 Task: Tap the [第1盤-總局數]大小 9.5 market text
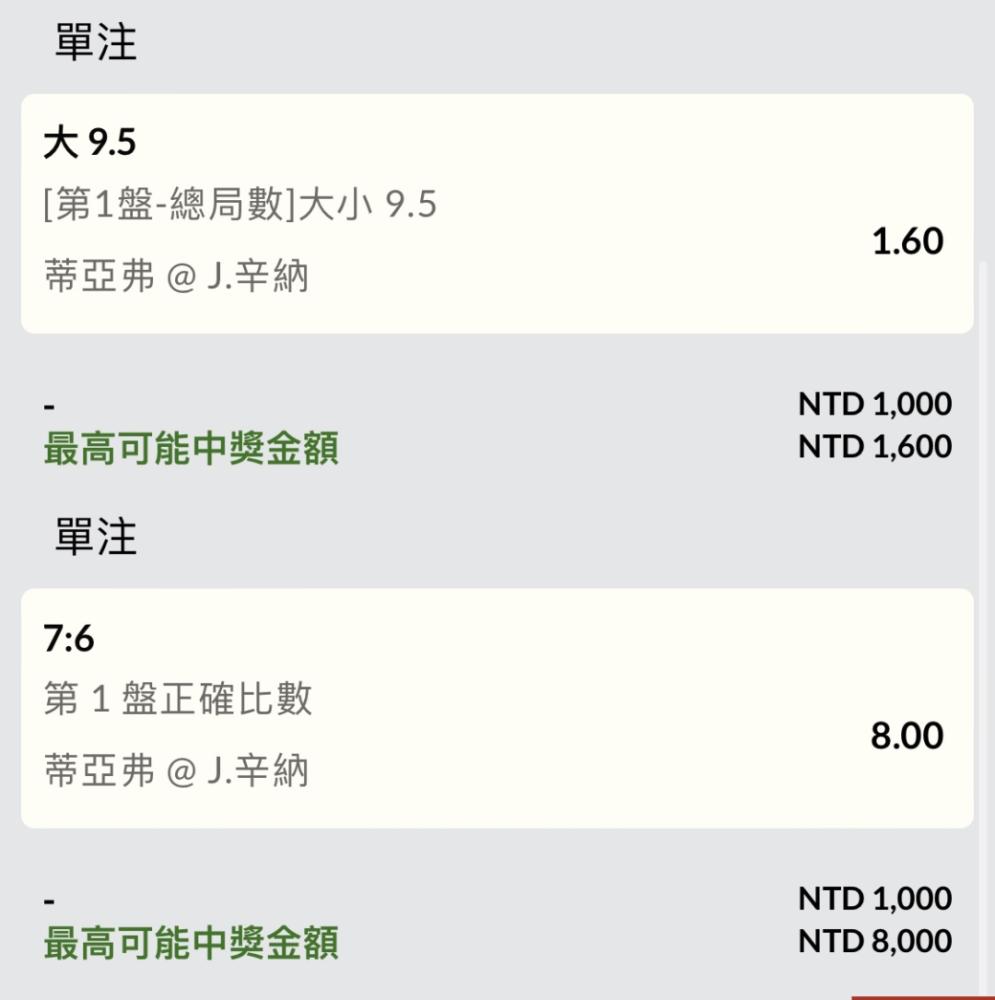[240, 204]
